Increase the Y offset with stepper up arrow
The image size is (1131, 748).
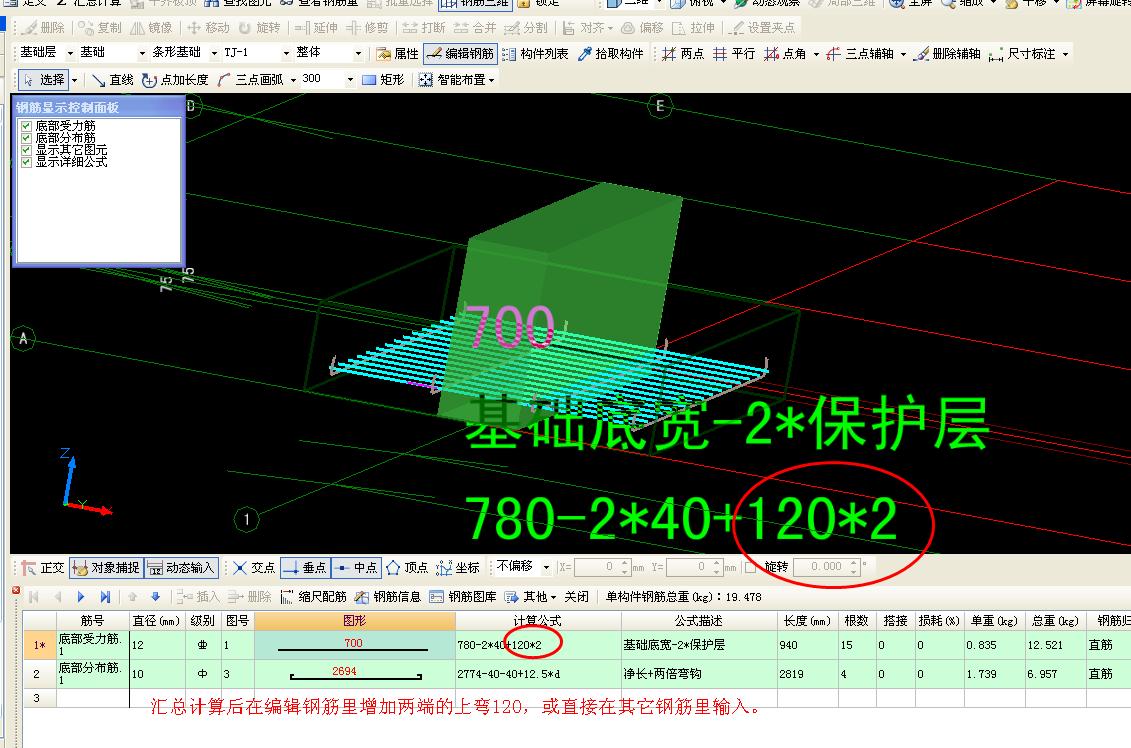pos(717,563)
